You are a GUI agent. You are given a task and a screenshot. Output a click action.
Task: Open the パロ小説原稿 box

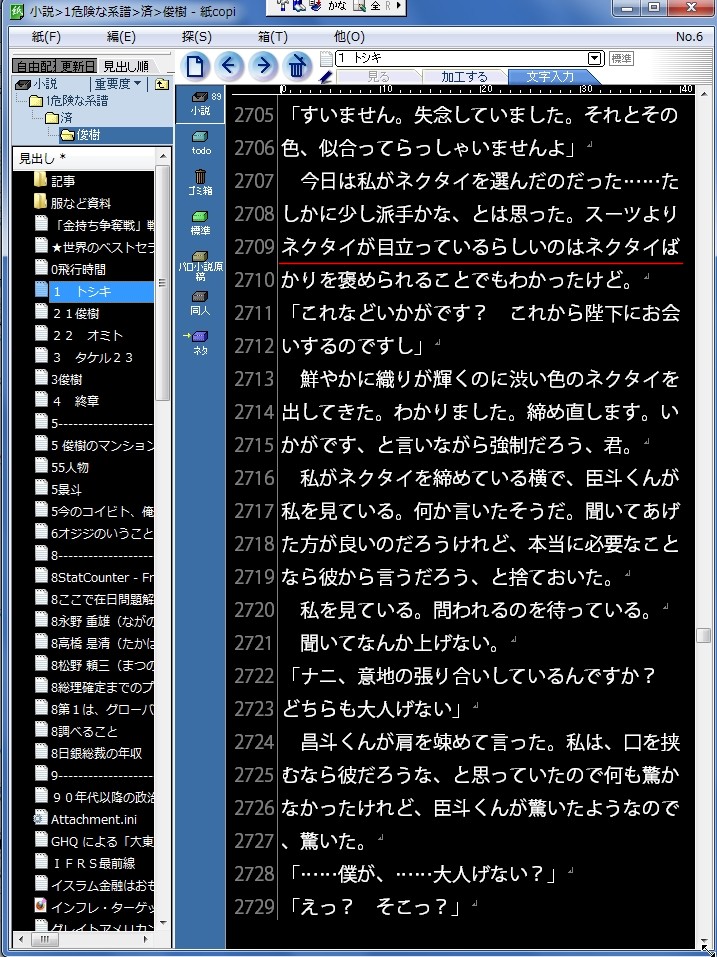pos(200,266)
